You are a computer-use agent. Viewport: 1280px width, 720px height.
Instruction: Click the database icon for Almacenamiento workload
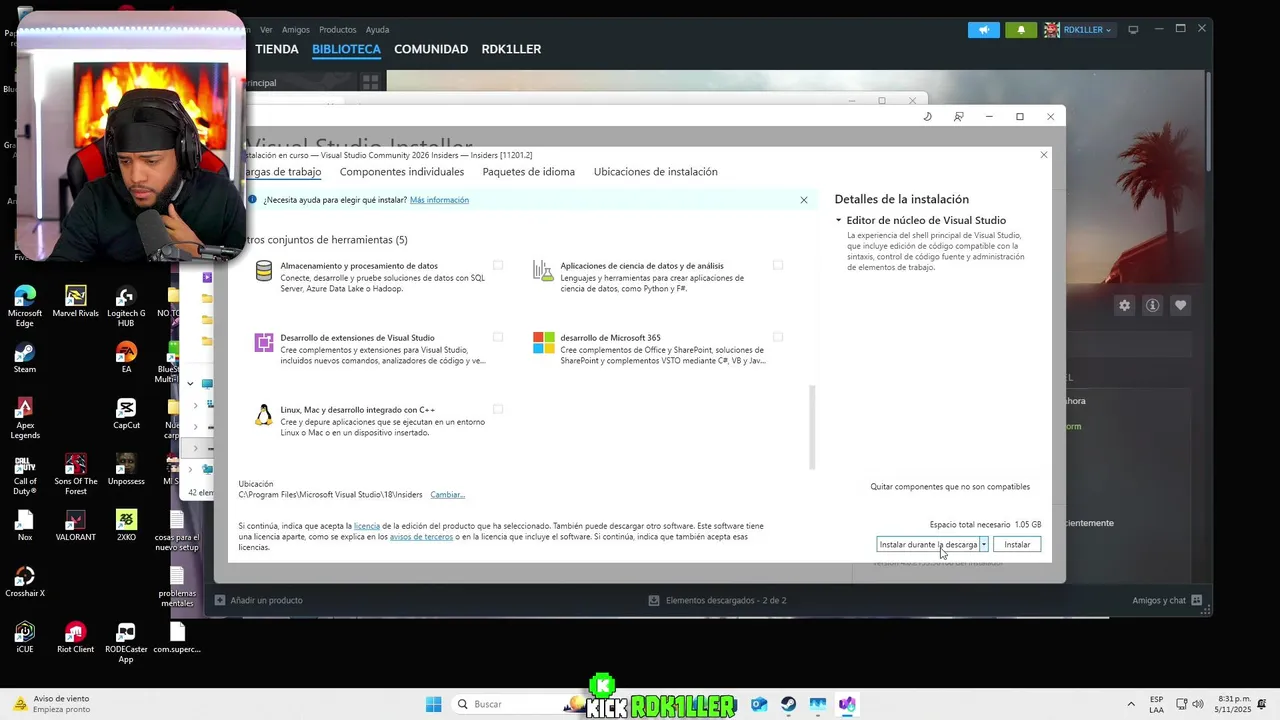coord(264,271)
